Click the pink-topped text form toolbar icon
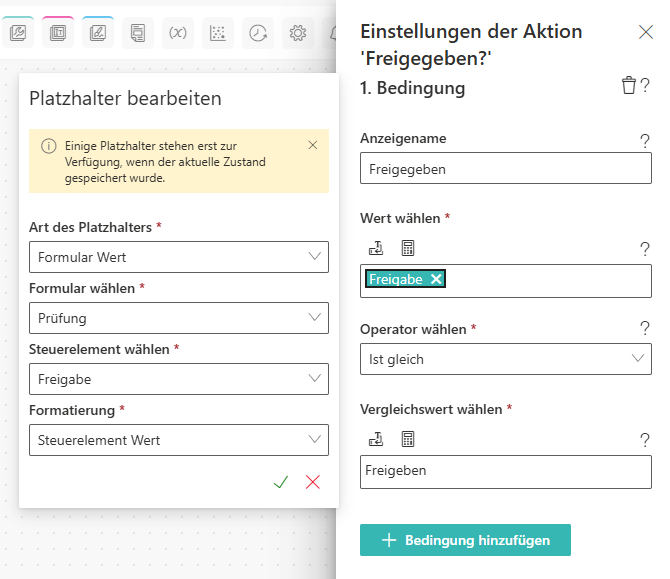 click(x=58, y=33)
